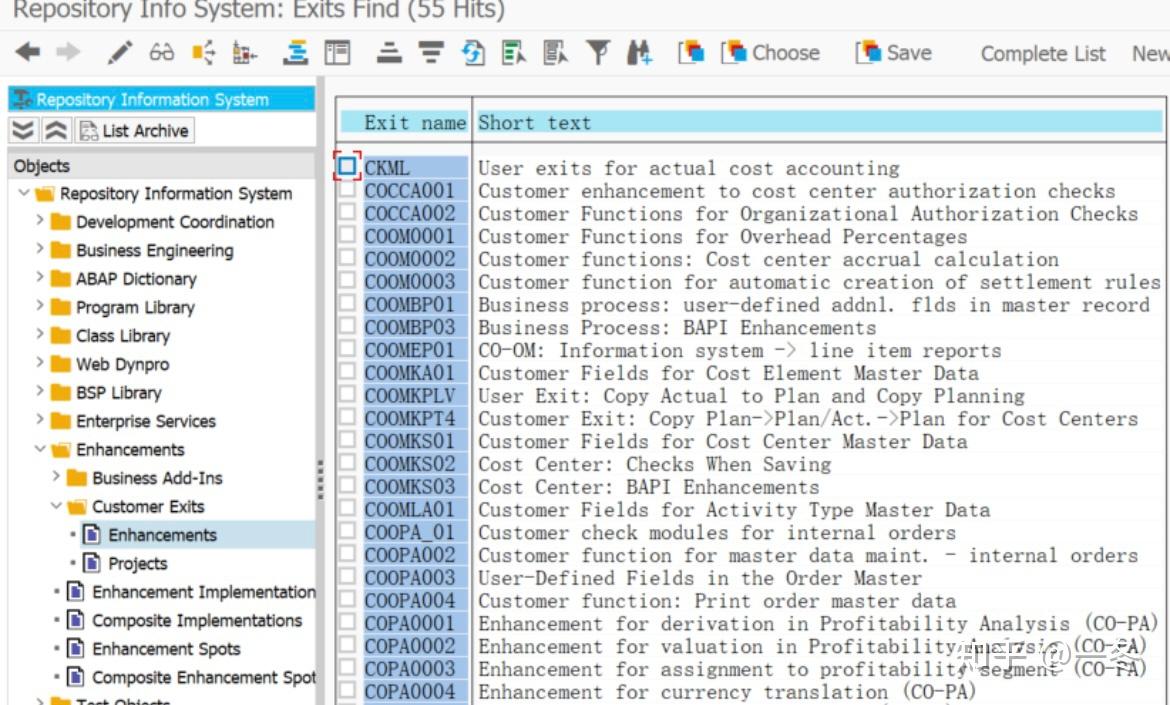The width and height of the screenshot is (1170, 705).
Task: Select the COCCA001 row checkbox
Action: [x=347, y=190]
